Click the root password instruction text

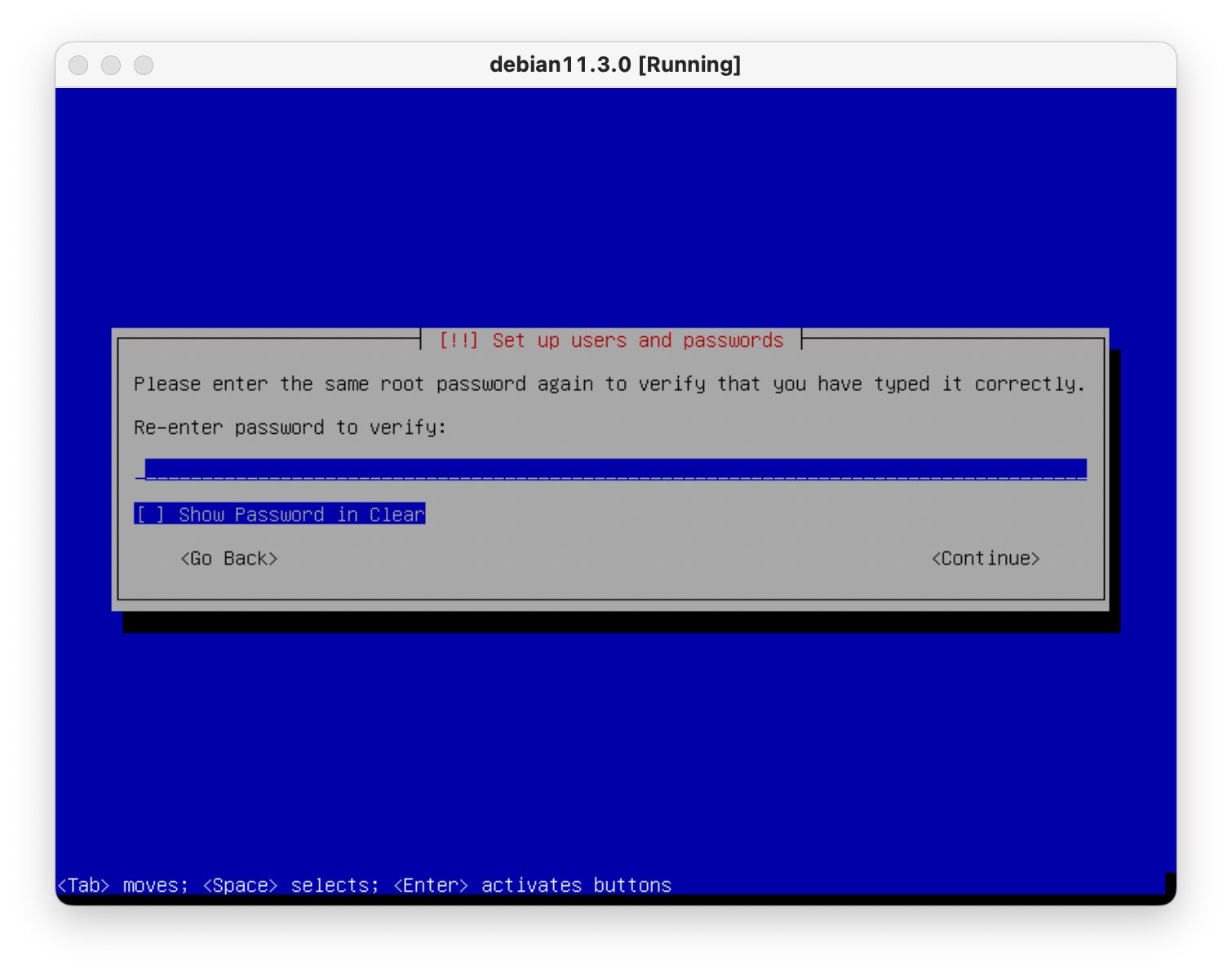609,384
